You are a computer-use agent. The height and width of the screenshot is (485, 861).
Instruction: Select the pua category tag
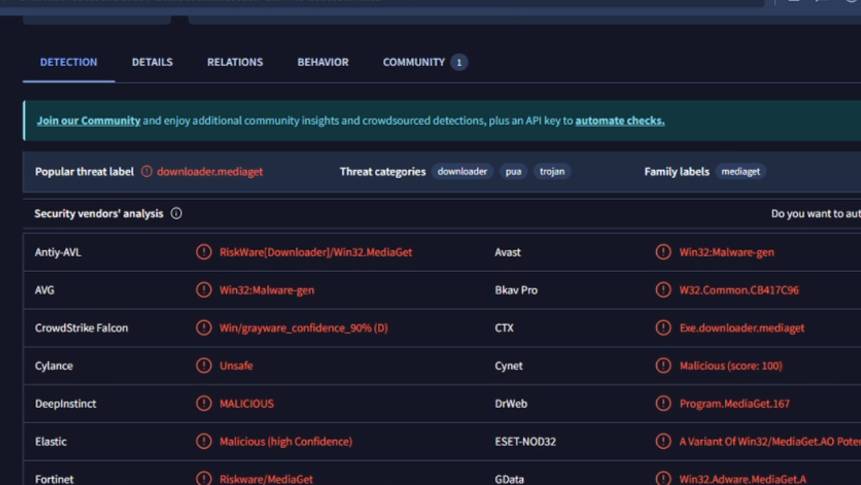[x=513, y=171]
